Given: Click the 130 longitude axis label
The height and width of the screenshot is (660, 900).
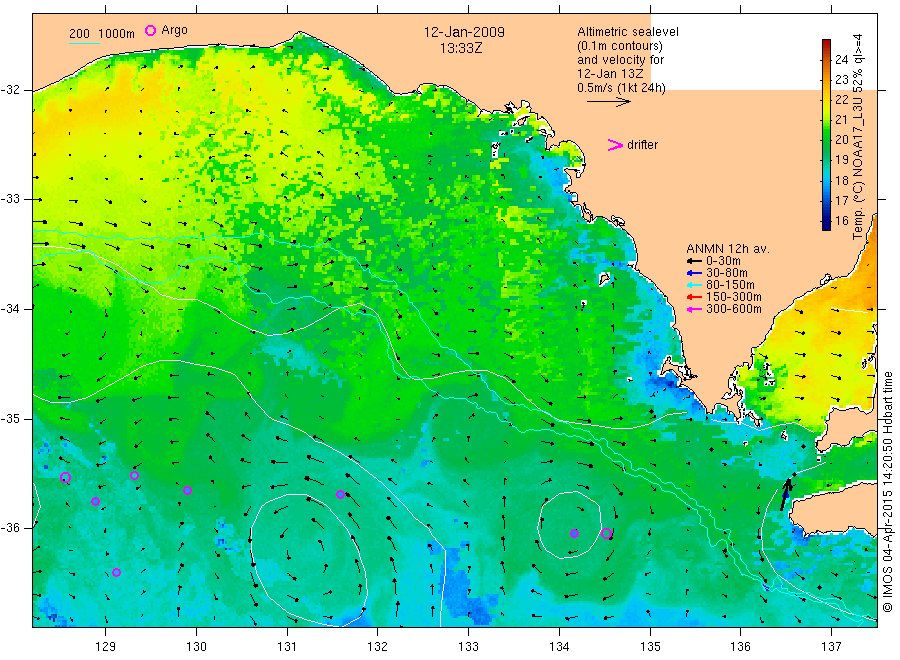Looking at the screenshot, I should (196, 647).
